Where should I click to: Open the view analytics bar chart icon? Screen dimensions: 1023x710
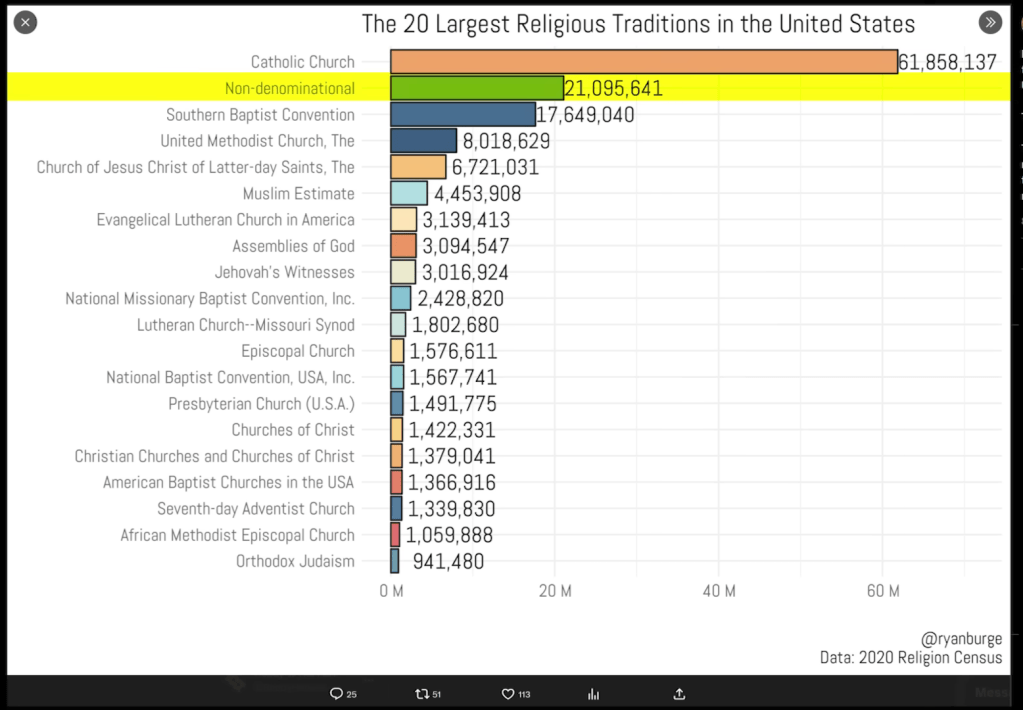(x=593, y=694)
